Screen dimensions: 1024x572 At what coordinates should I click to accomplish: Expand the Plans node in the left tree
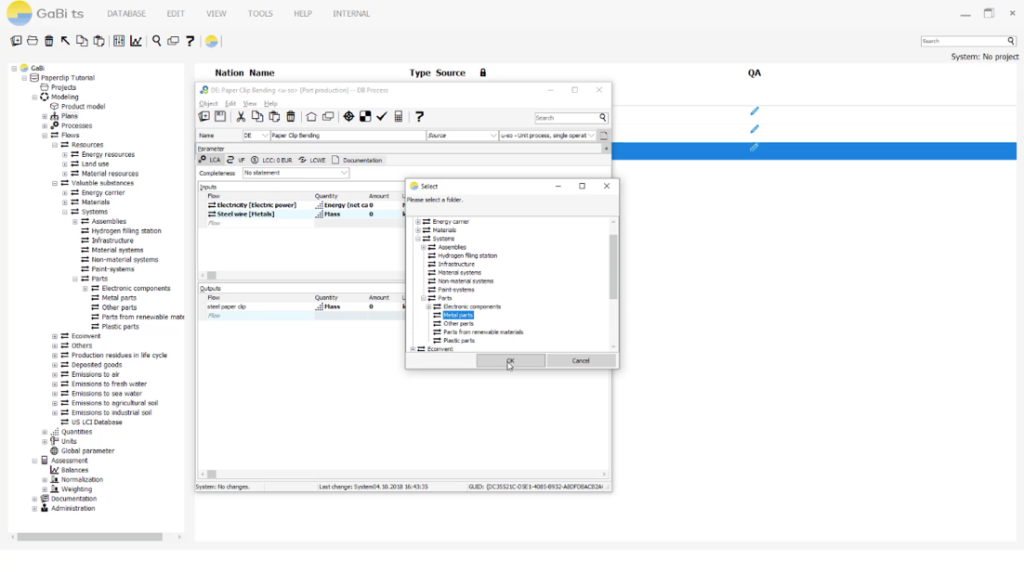45,116
